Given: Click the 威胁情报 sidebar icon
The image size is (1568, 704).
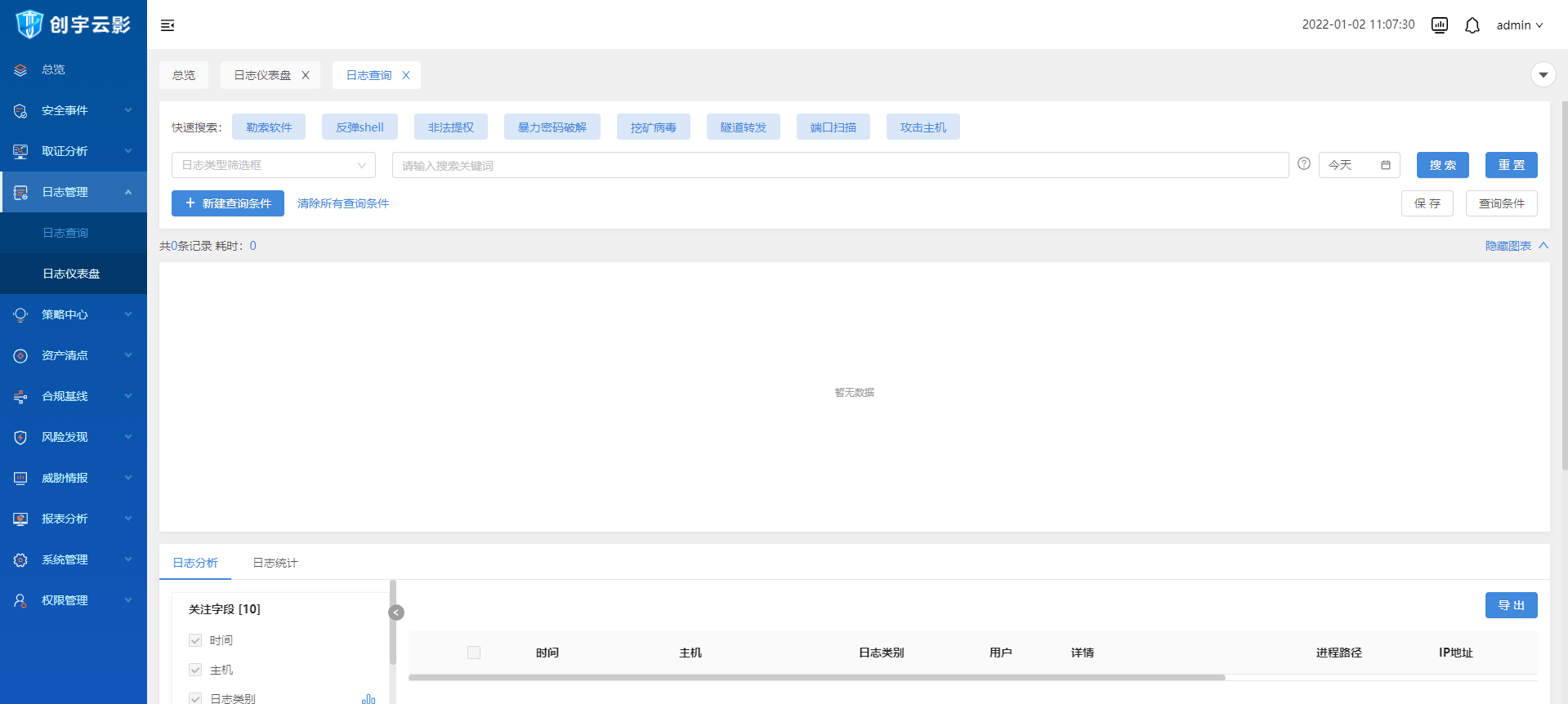Looking at the screenshot, I should pos(20,479).
